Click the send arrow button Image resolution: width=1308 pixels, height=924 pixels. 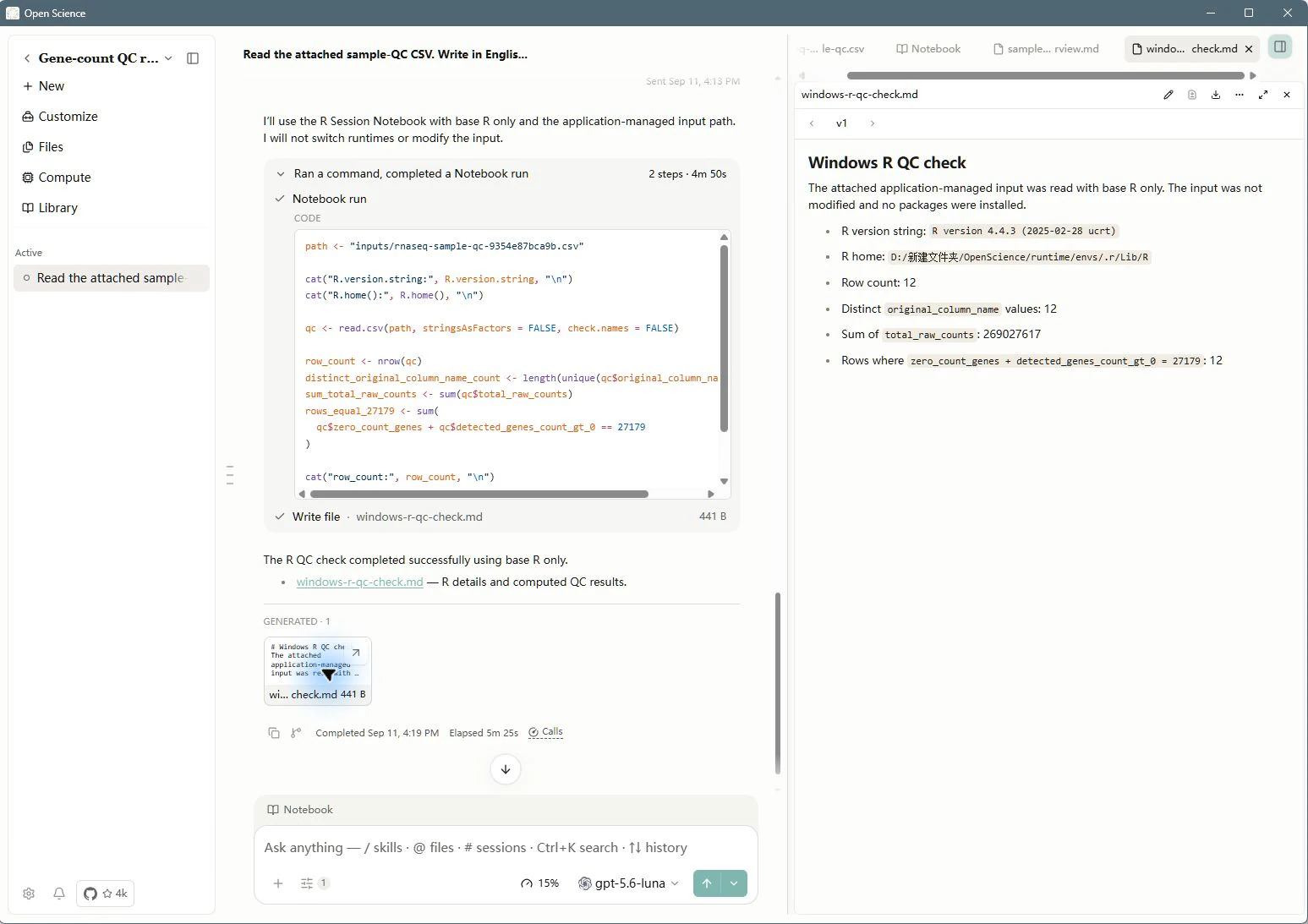point(707,883)
